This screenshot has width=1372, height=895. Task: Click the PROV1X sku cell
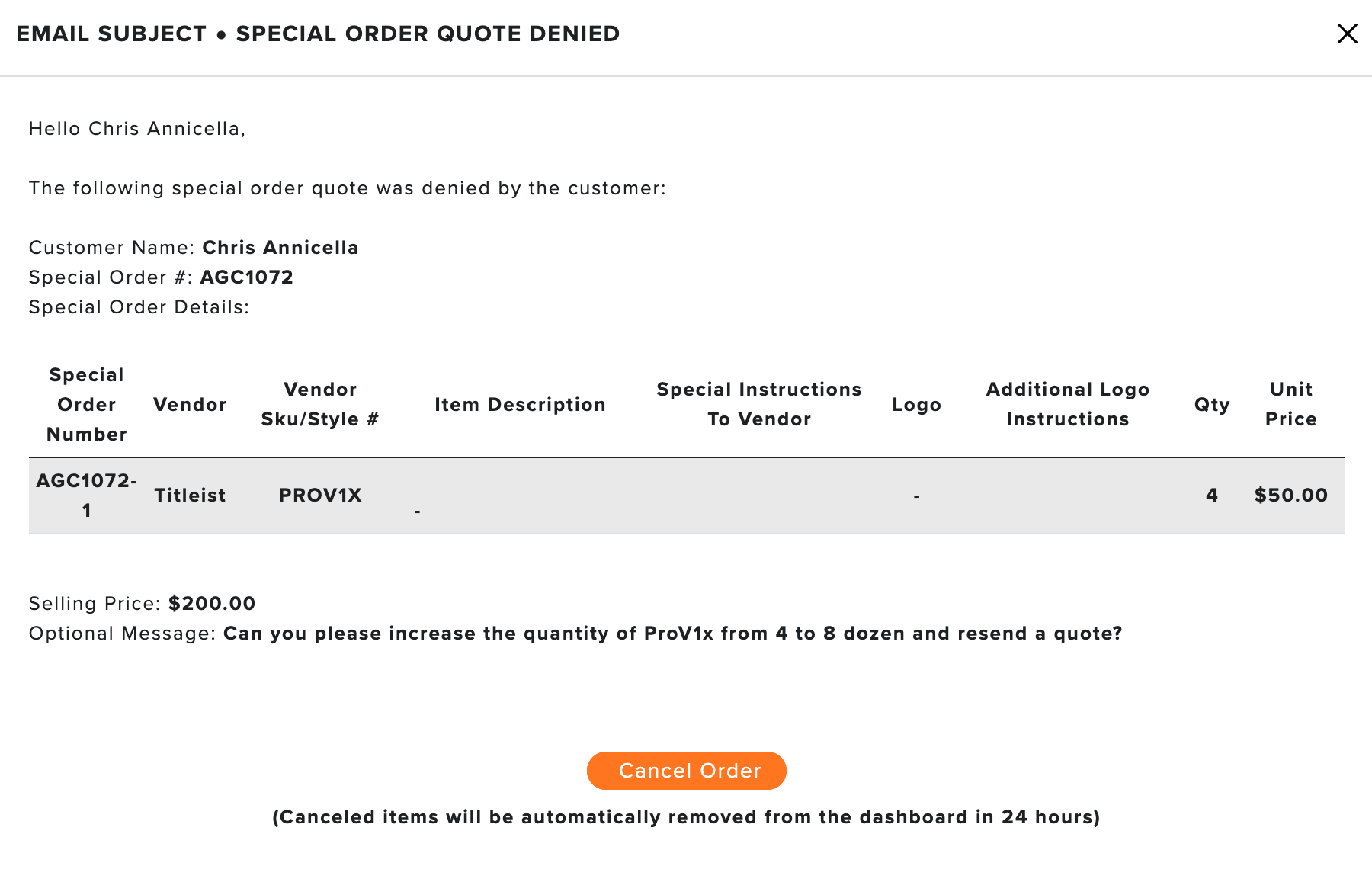[320, 496]
